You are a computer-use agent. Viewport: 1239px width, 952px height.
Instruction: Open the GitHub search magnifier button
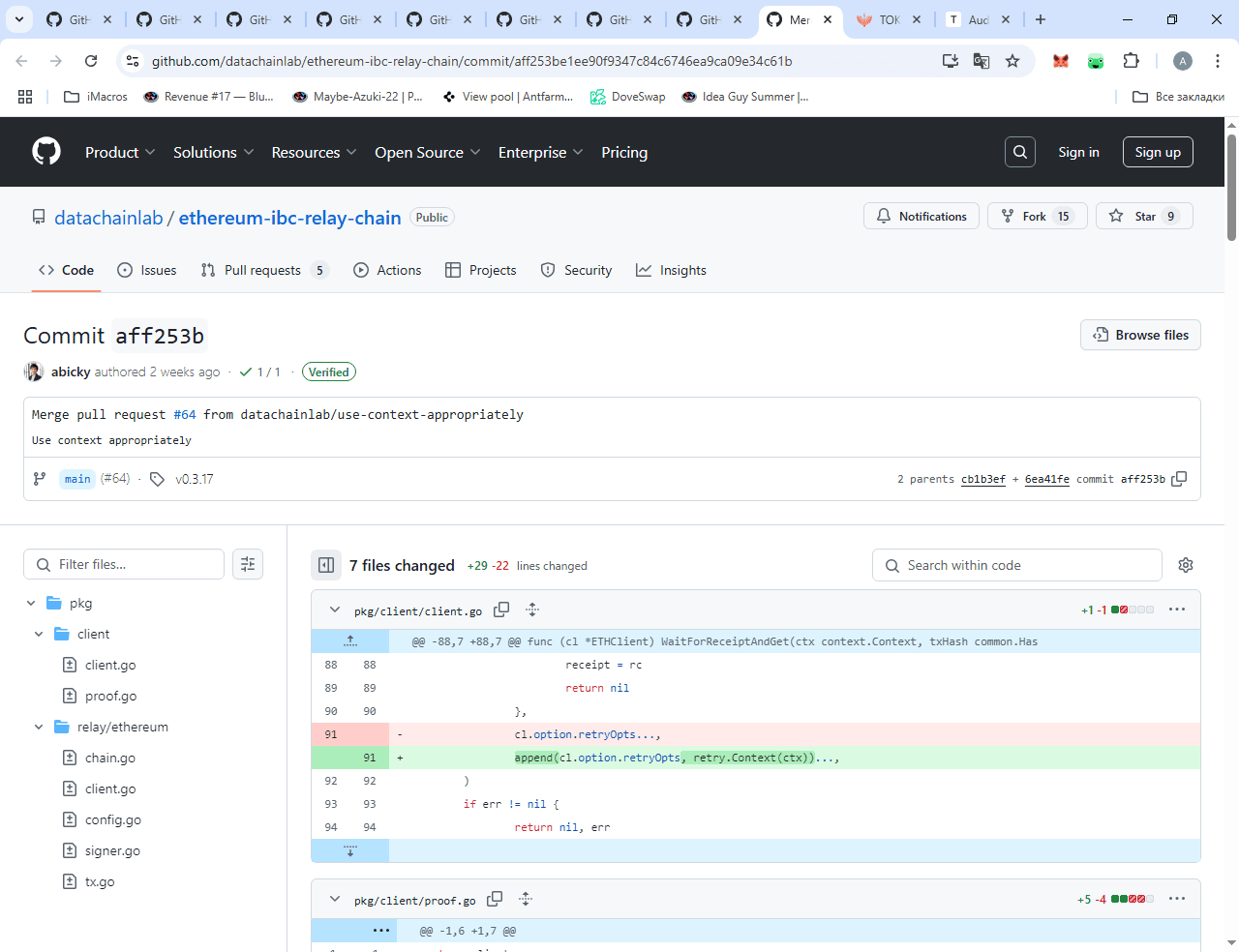1020,152
